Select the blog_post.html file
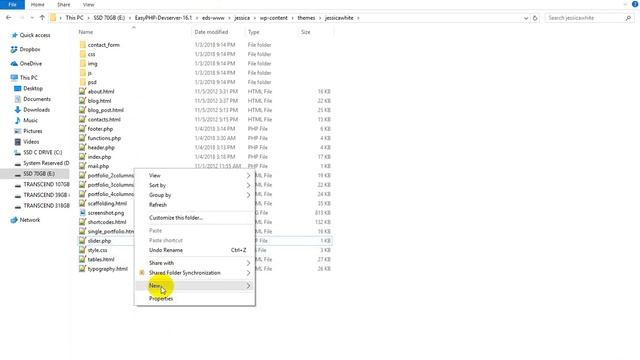 105,110
